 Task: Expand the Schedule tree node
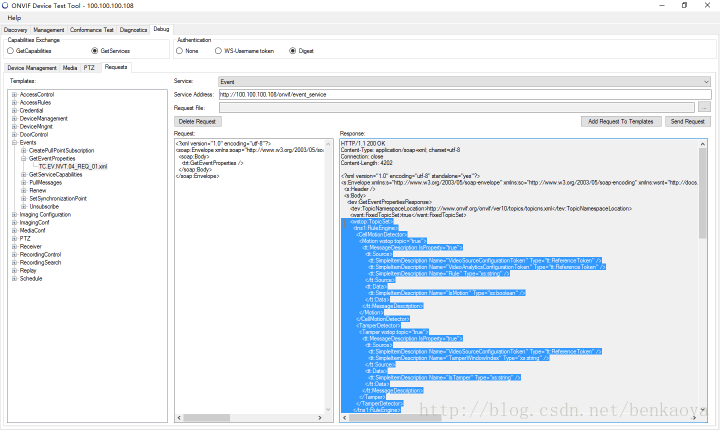(14, 279)
